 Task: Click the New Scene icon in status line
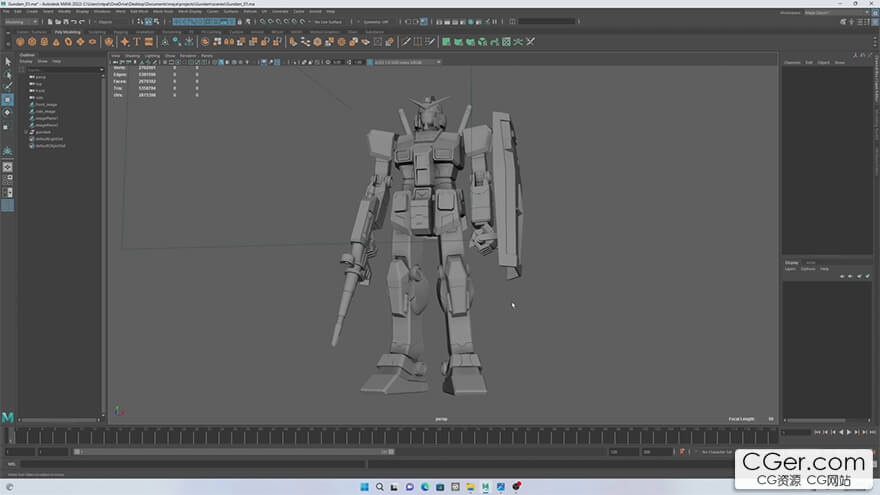tap(50, 22)
